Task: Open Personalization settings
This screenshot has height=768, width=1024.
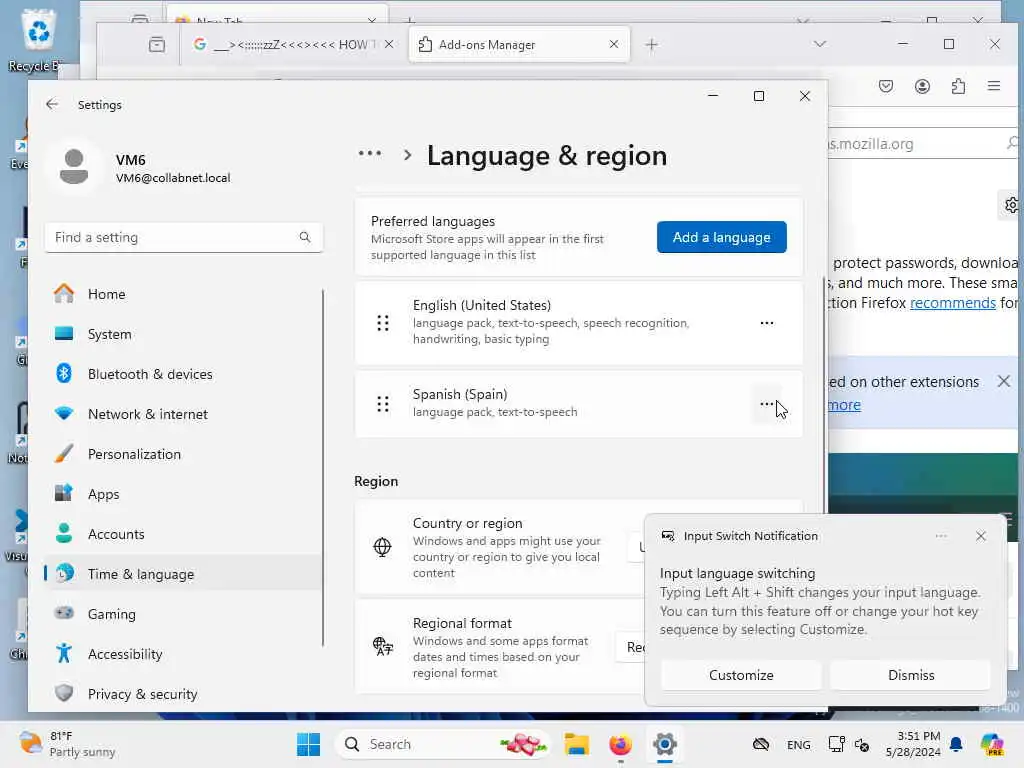Action: 183,454
